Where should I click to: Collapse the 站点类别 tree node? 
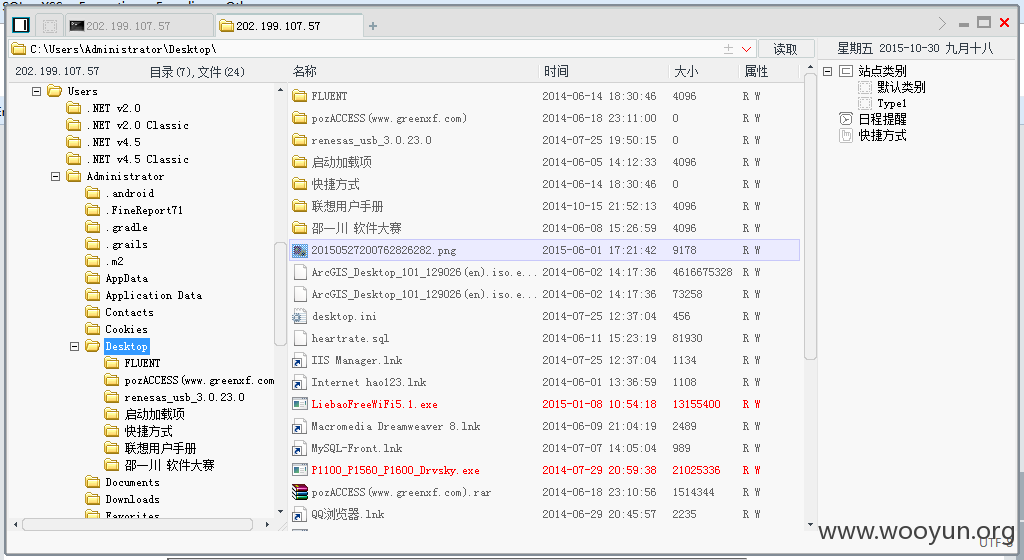coord(827,71)
